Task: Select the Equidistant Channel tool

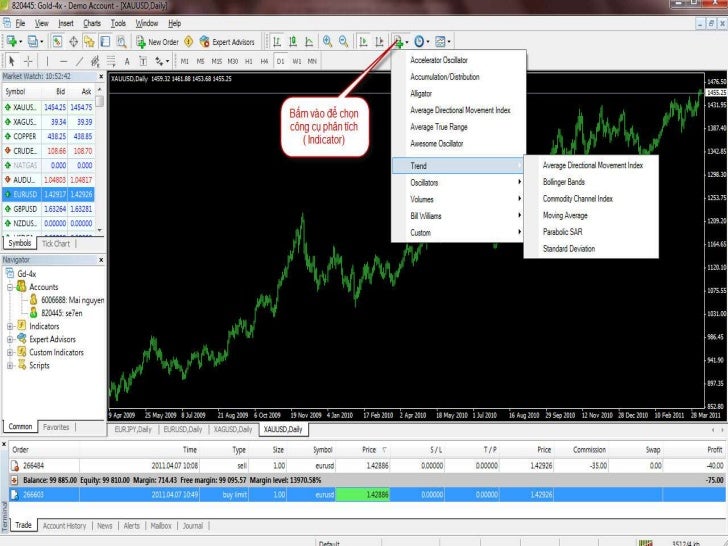Action: 95,61
